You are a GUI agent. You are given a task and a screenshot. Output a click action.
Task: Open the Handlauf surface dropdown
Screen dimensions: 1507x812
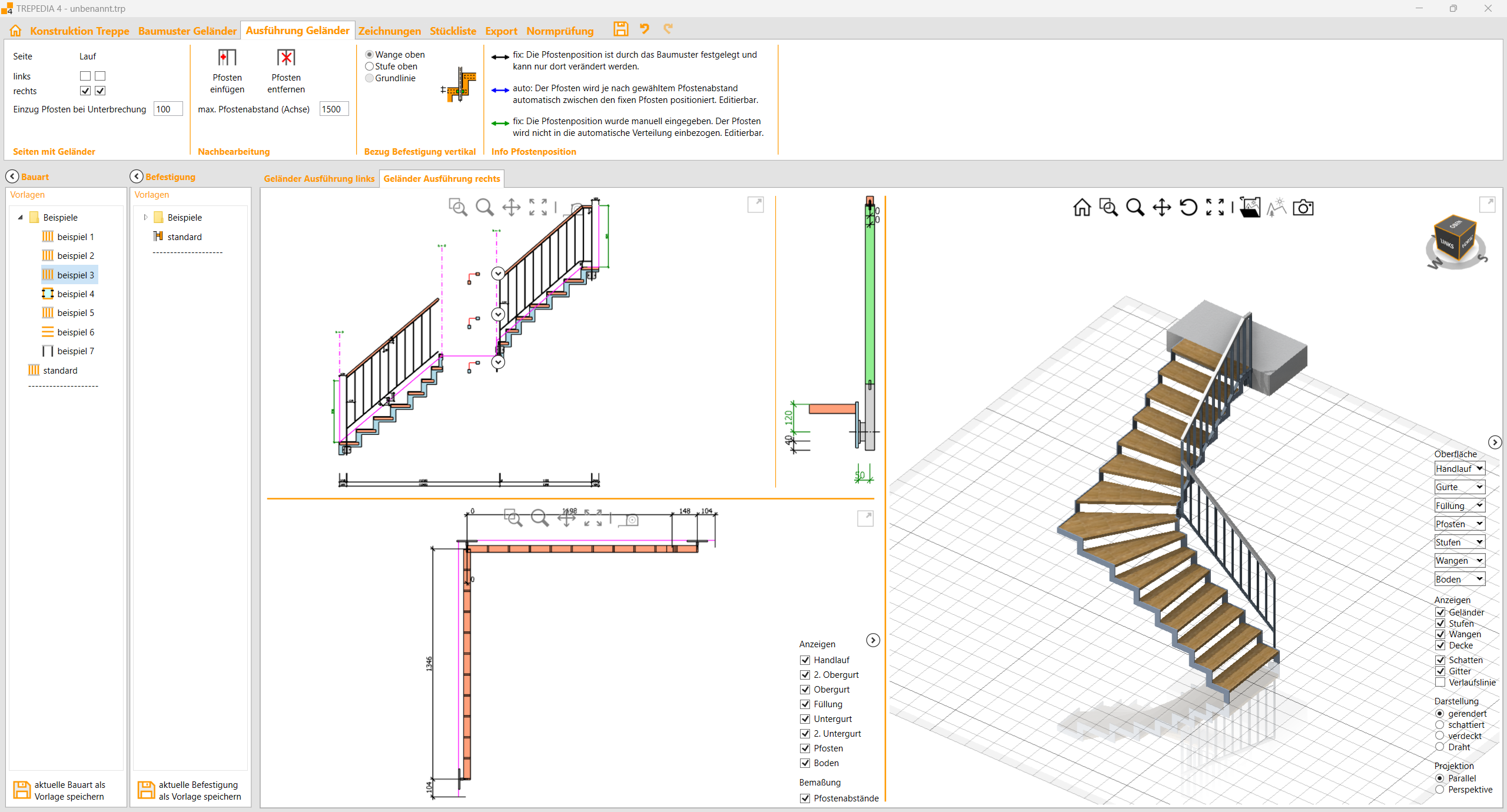tap(1459, 469)
